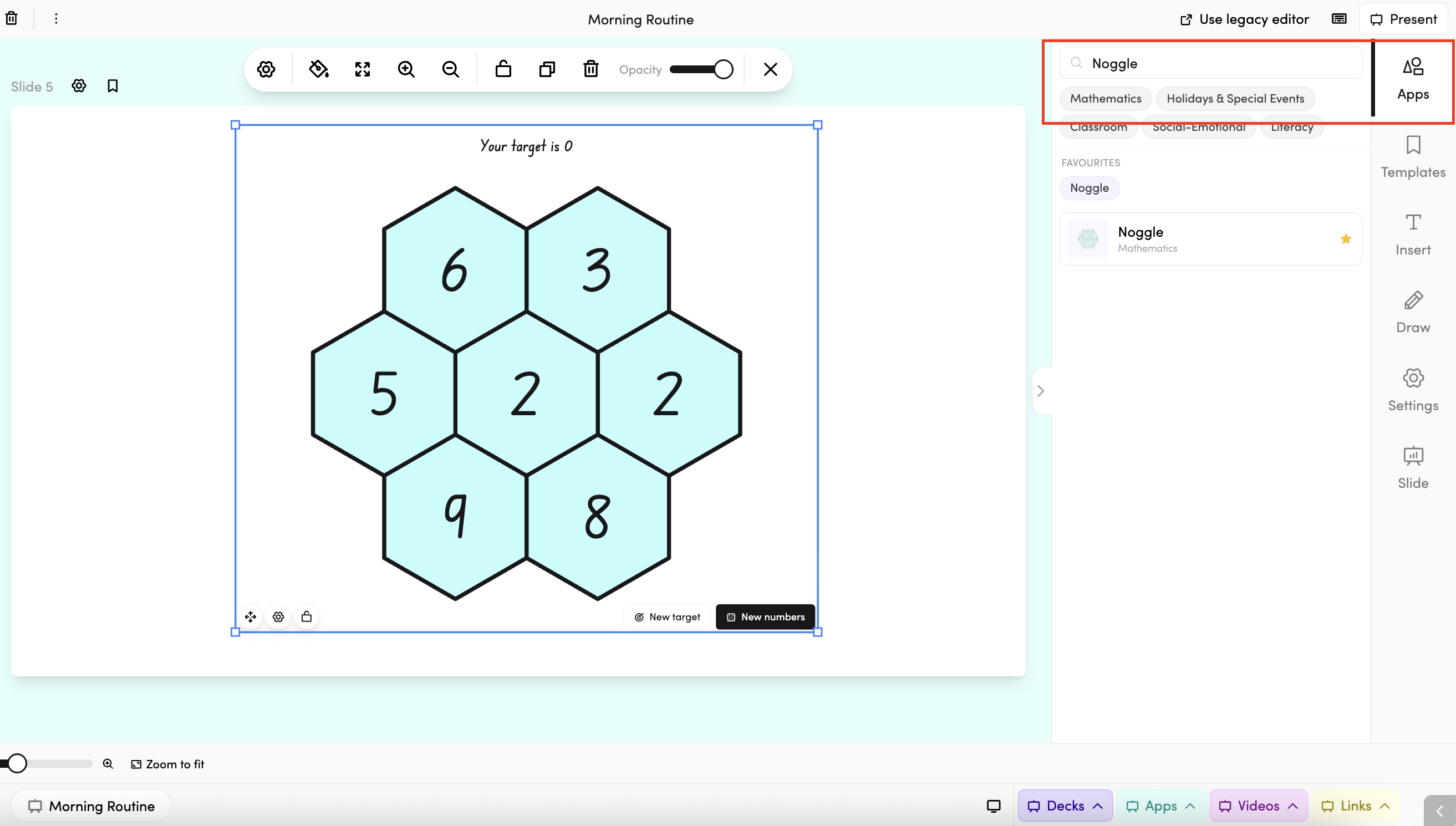Toggle the Noggle favourite star
This screenshot has height=826, width=1456.
pyautogui.click(x=1345, y=239)
